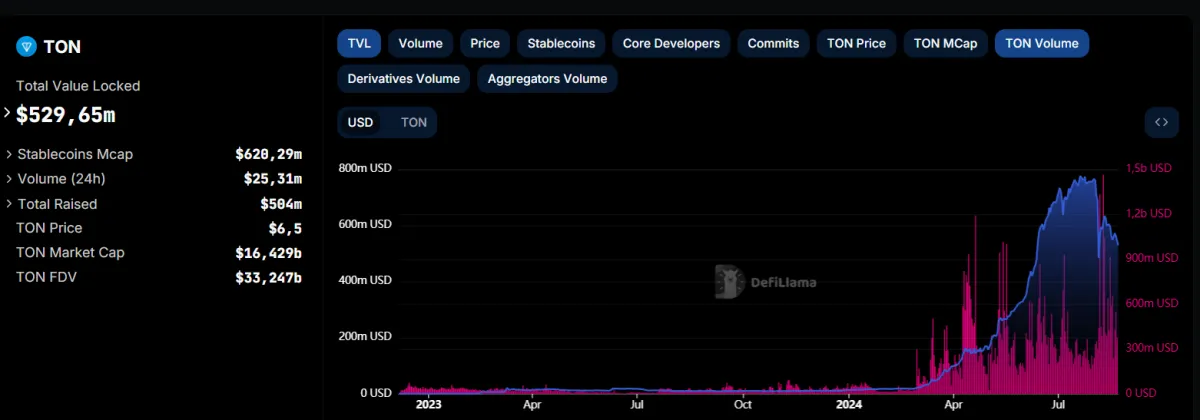
Task: Click the $504m total raised value
Action: point(281,204)
